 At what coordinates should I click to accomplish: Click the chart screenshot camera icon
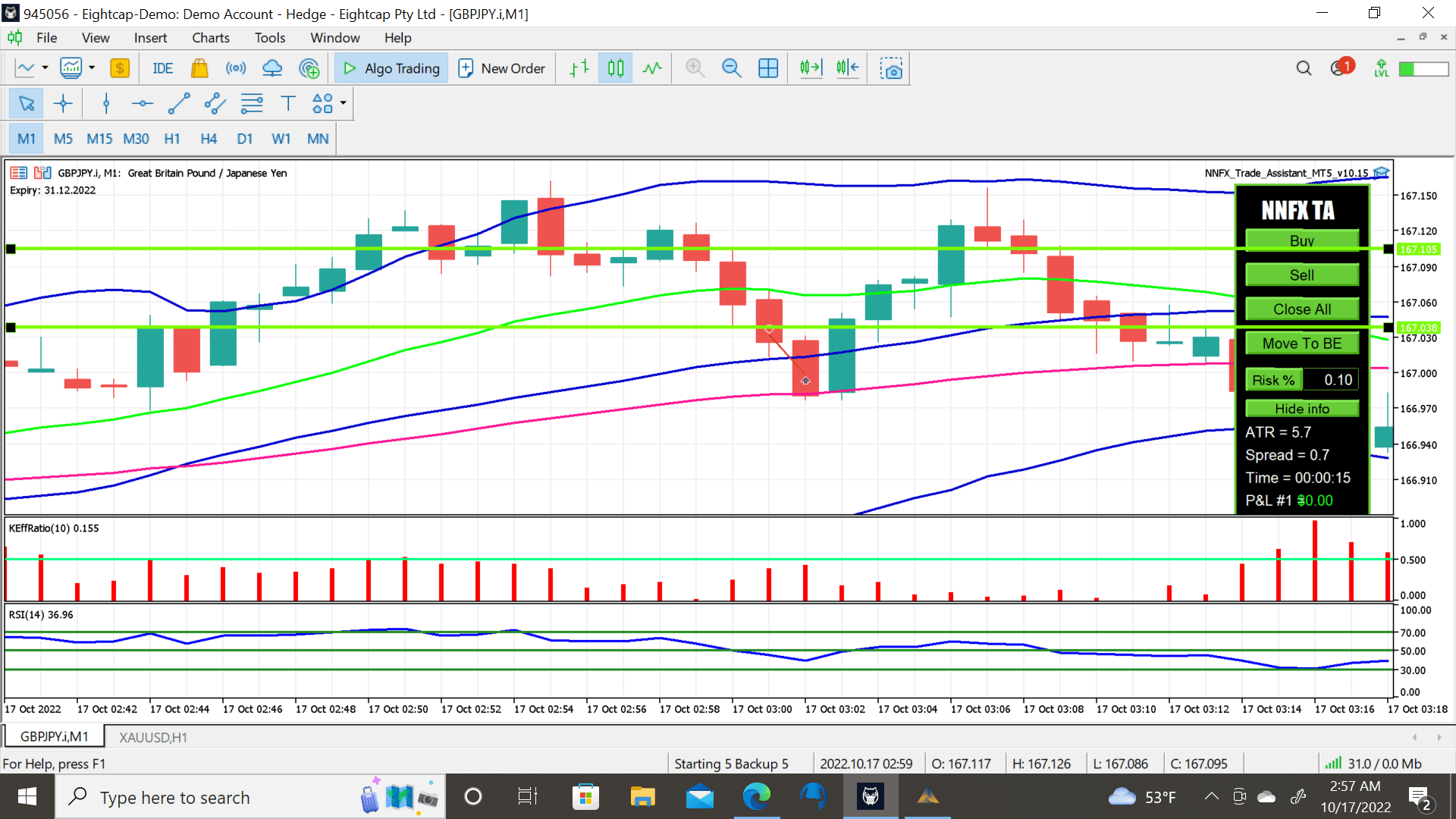pos(891,68)
